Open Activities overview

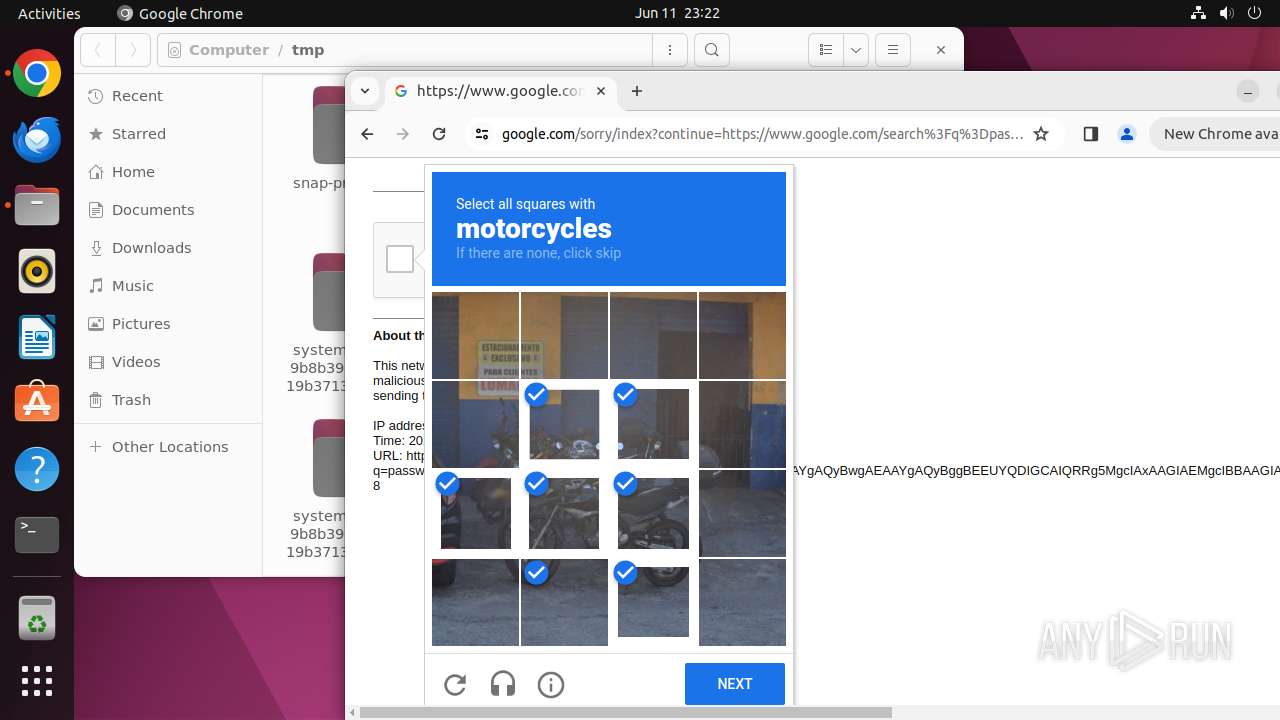click(x=49, y=13)
